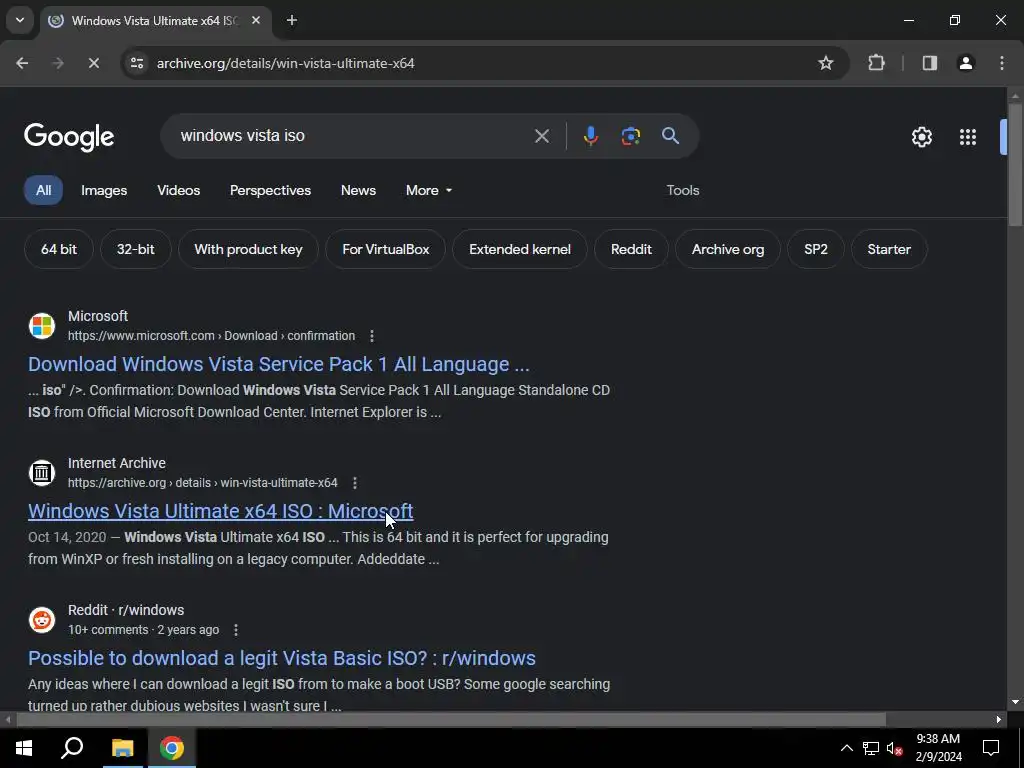Open more options for Internet Archive result
Viewport: 1024px width, 768px height.
pos(355,483)
